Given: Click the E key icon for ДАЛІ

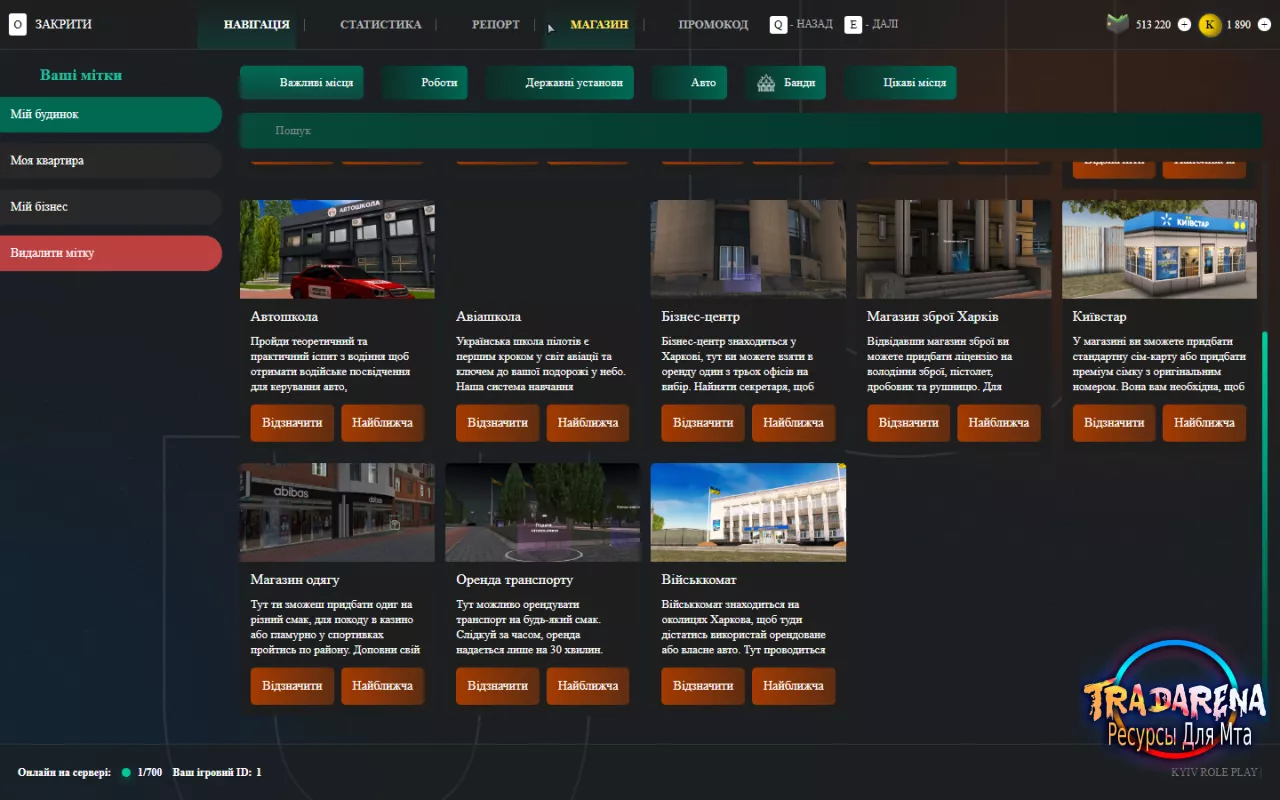Looking at the screenshot, I should pyautogui.click(x=853, y=24).
